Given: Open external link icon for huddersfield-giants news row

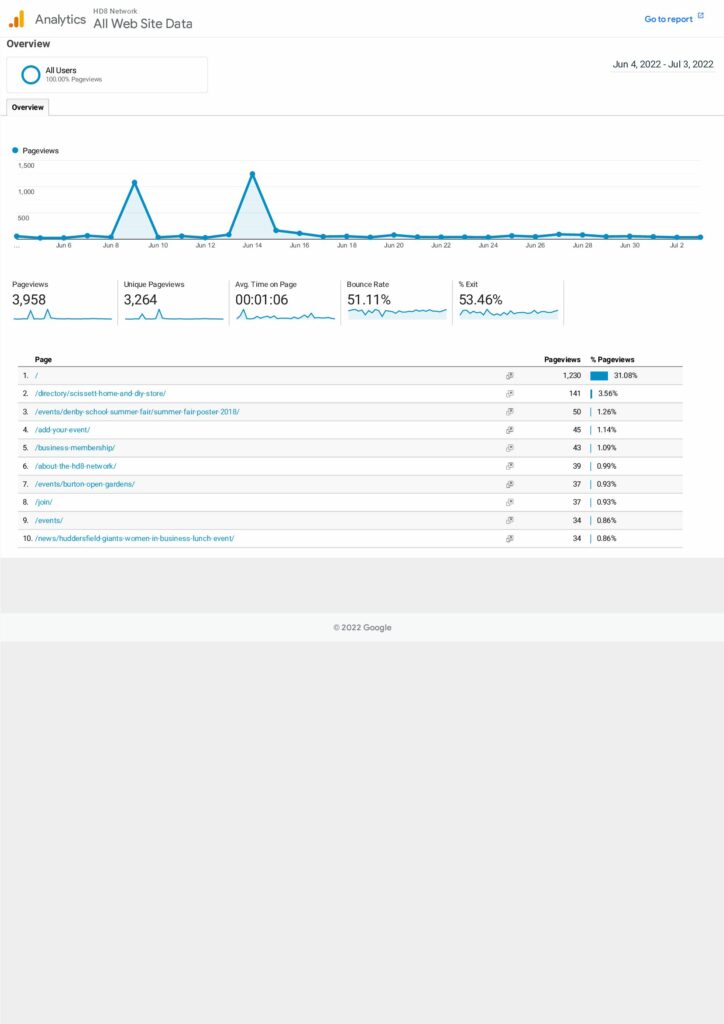Looking at the screenshot, I should pos(509,538).
